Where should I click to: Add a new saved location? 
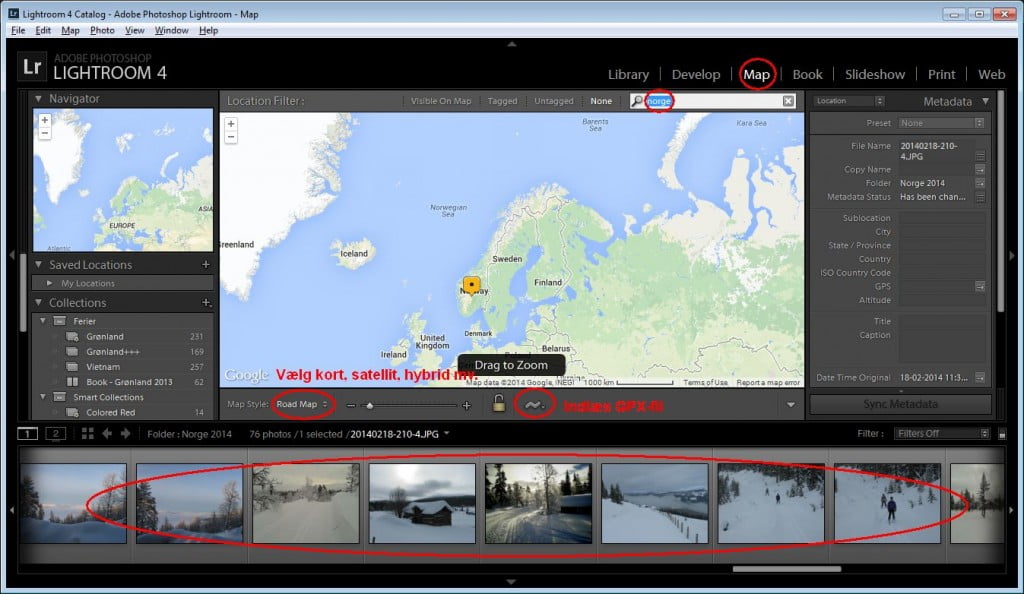[x=206, y=264]
